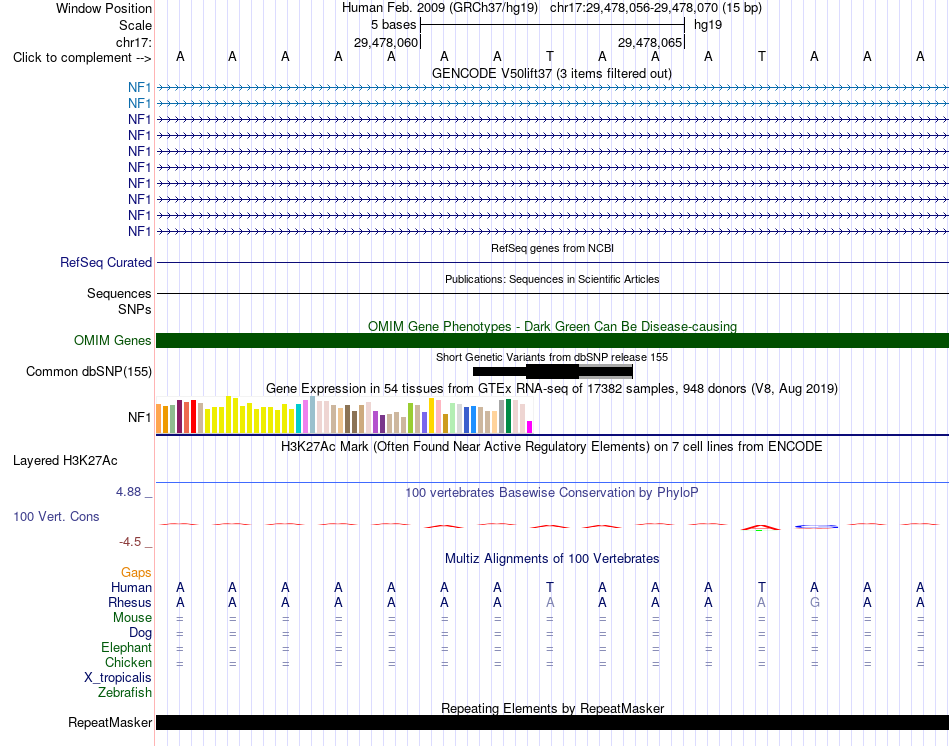Click the 'Click to complement -->' label
Screen dimensions: 950x746
pos(82,58)
